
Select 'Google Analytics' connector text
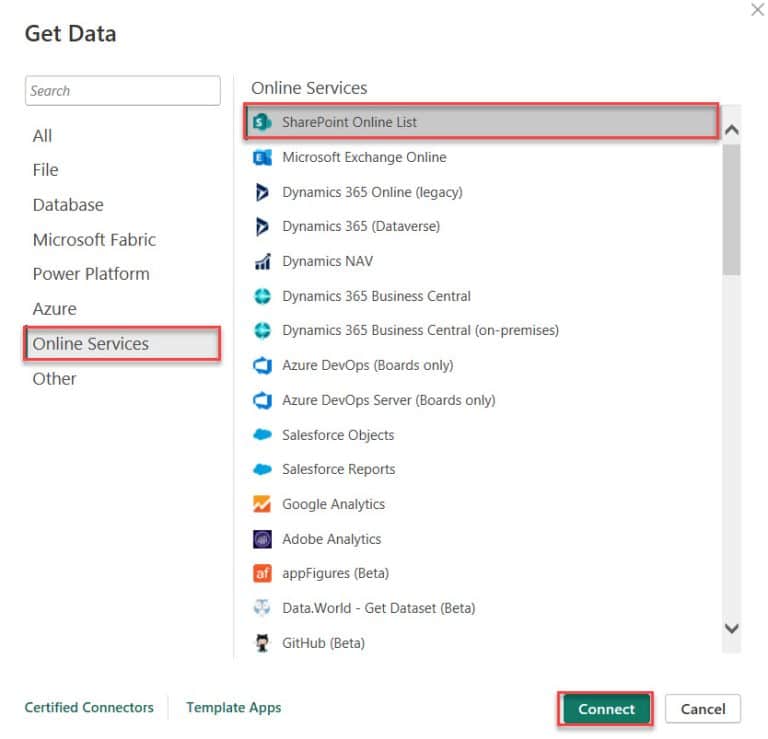point(334,504)
